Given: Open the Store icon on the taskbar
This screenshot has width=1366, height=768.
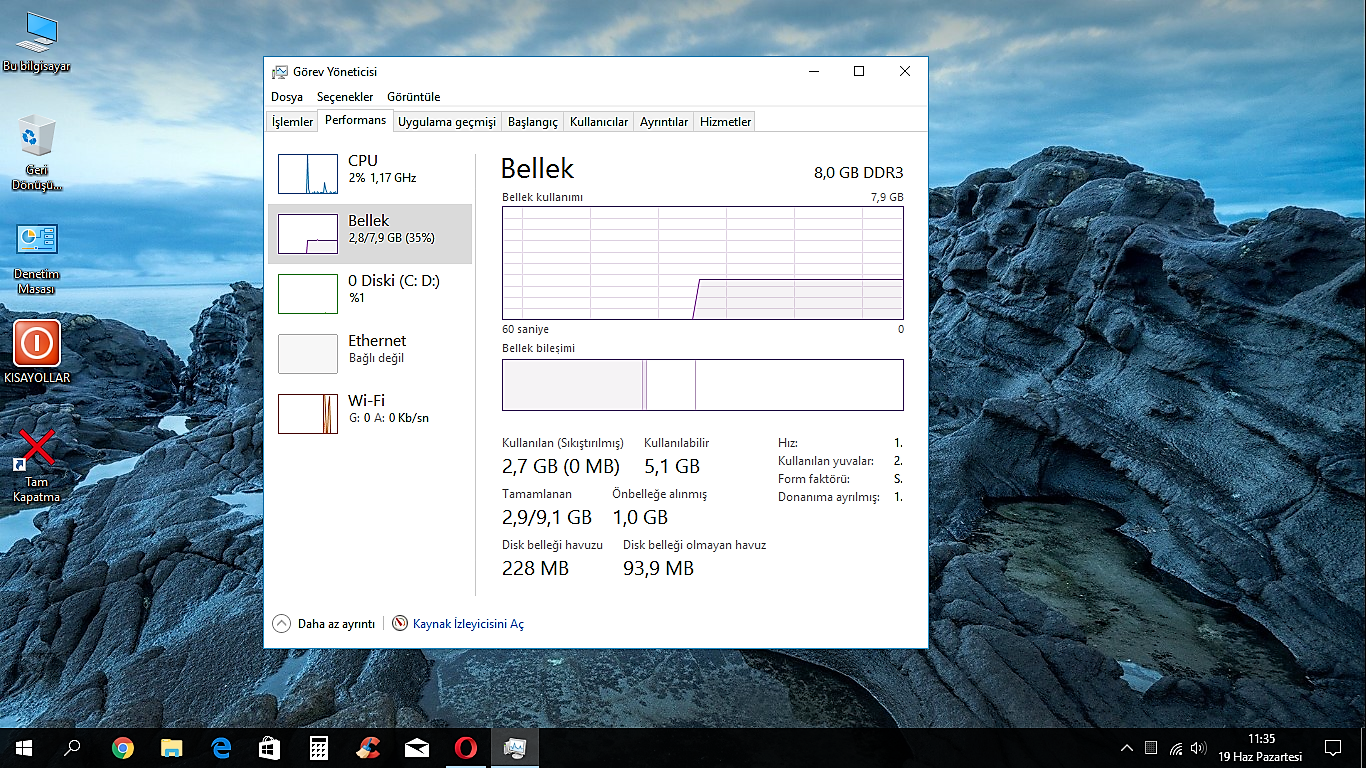Looking at the screenshot, I should coord(270,747).
